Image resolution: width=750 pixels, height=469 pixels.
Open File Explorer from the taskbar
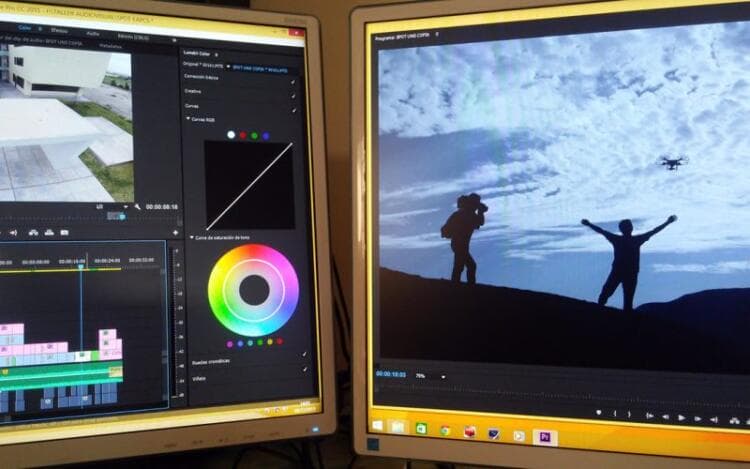click(x=397, y=427)
